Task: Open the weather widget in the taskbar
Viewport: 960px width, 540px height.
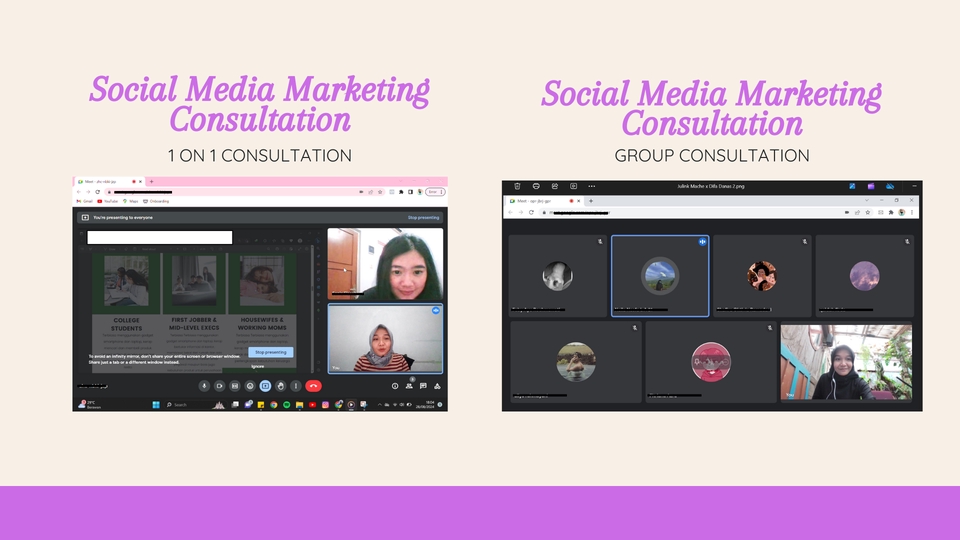Action: [x=90, y=404]
